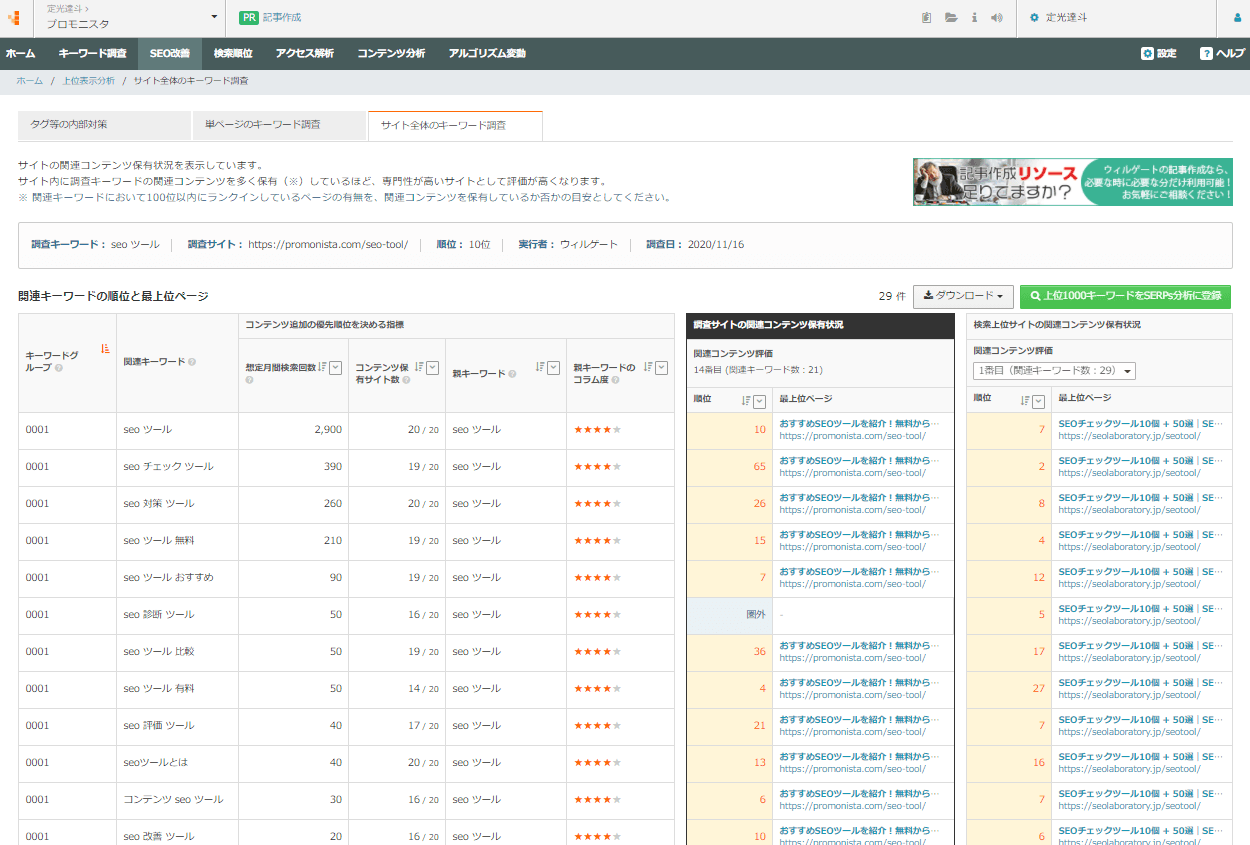
Task: Open the user profile icon
Action: (1237, 18)
